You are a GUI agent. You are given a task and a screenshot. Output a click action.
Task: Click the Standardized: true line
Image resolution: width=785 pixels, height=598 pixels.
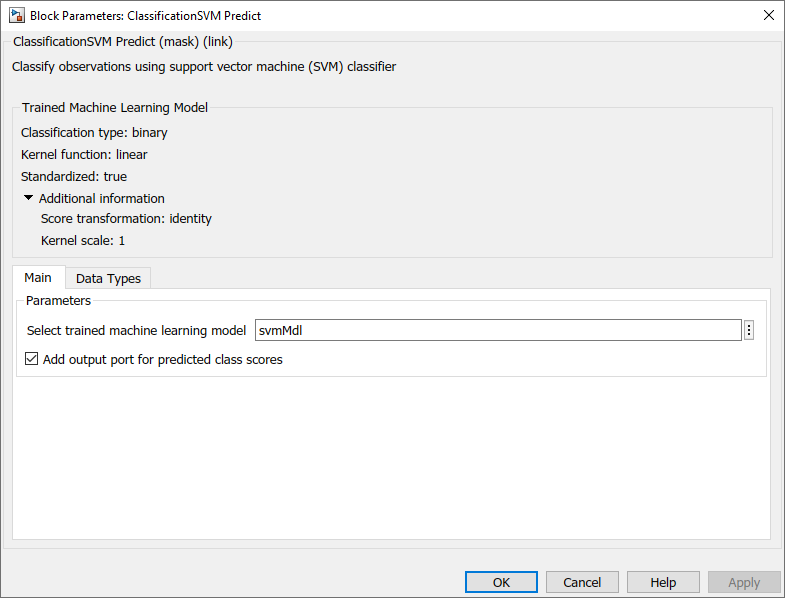tap(74, 176)
